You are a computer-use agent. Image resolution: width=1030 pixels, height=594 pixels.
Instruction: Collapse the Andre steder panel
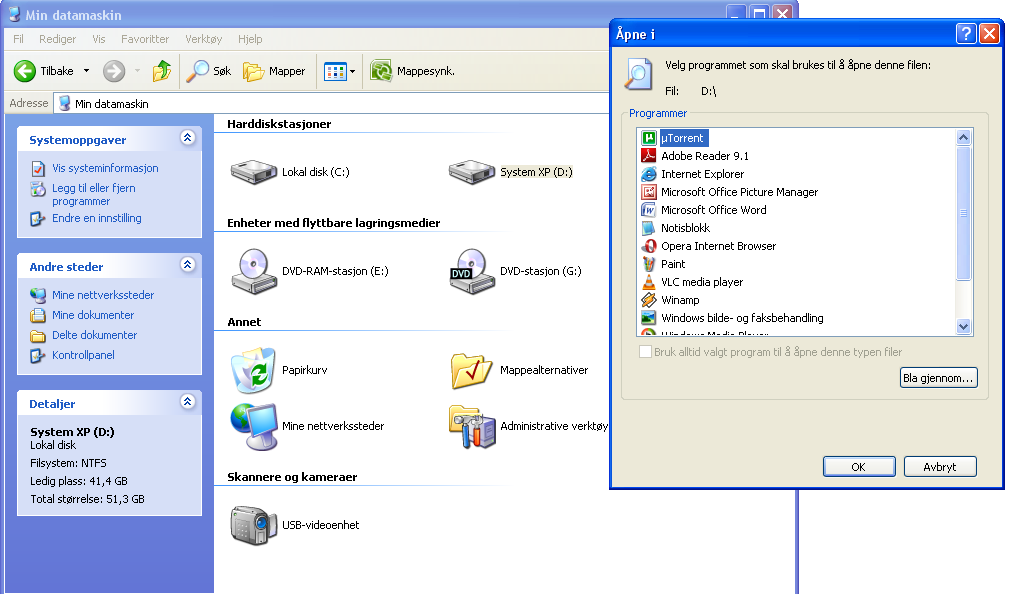(x=187, y=266)
